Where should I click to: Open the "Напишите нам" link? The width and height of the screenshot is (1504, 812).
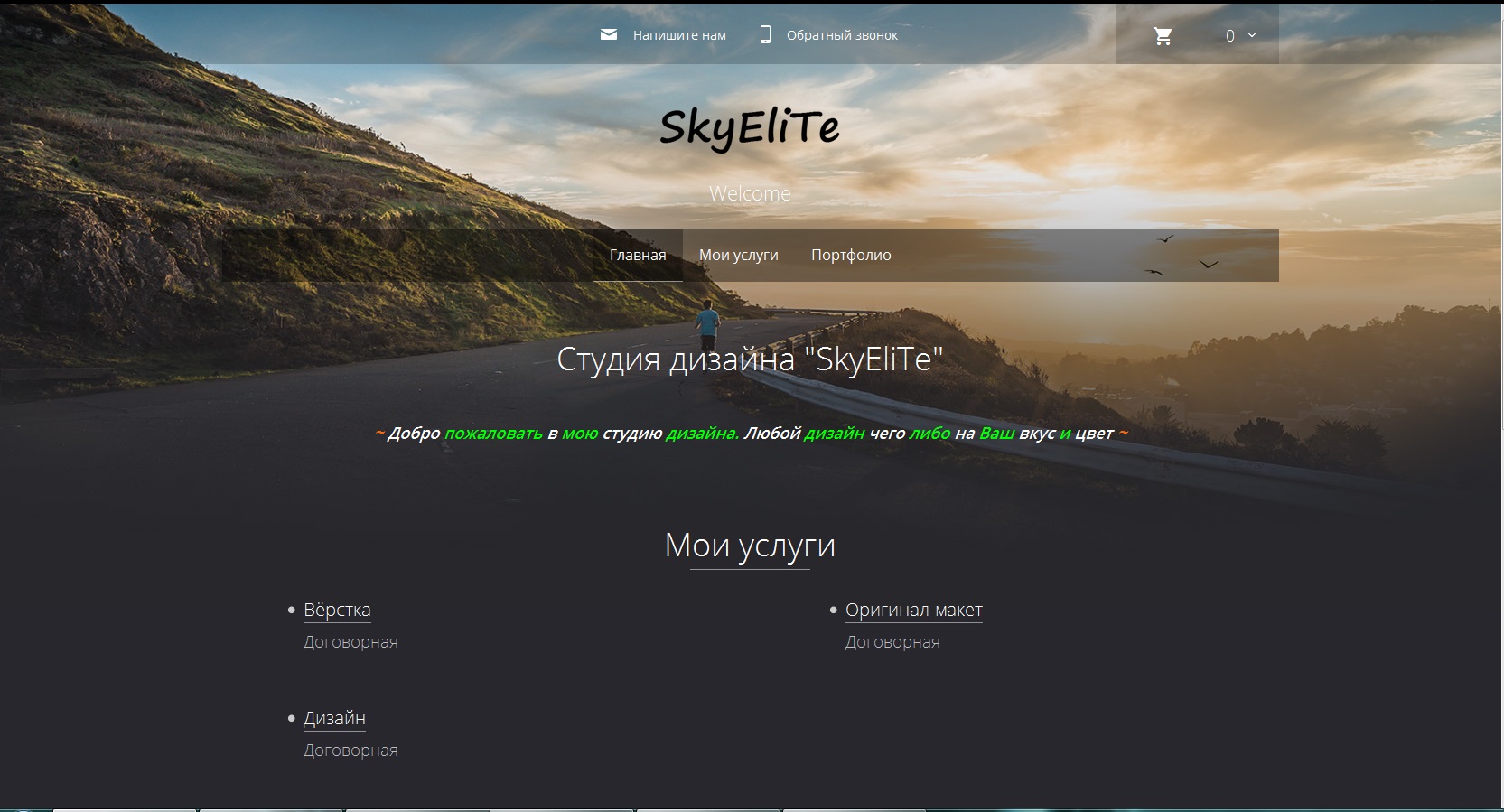679,35
